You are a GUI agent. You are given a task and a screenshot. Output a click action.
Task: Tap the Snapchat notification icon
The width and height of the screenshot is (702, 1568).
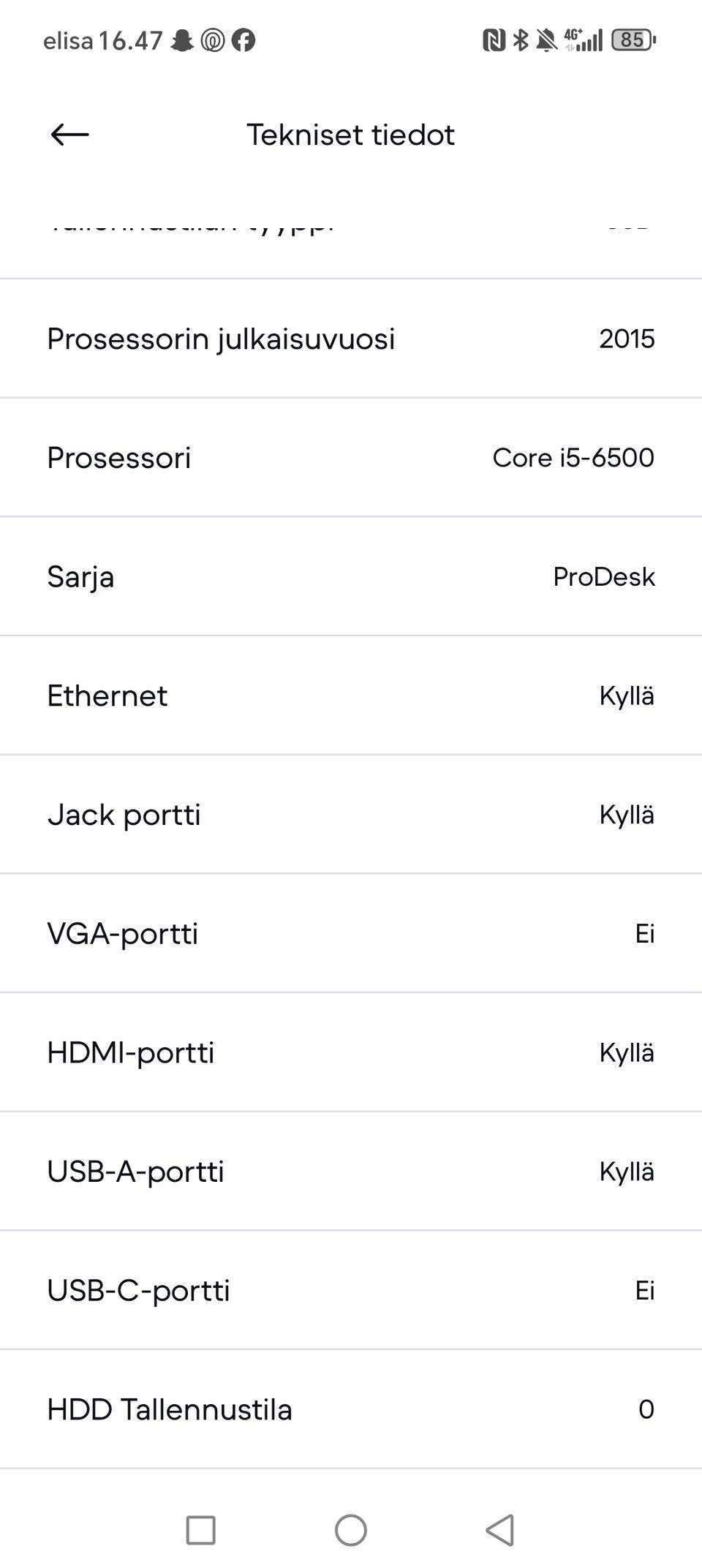182,40
